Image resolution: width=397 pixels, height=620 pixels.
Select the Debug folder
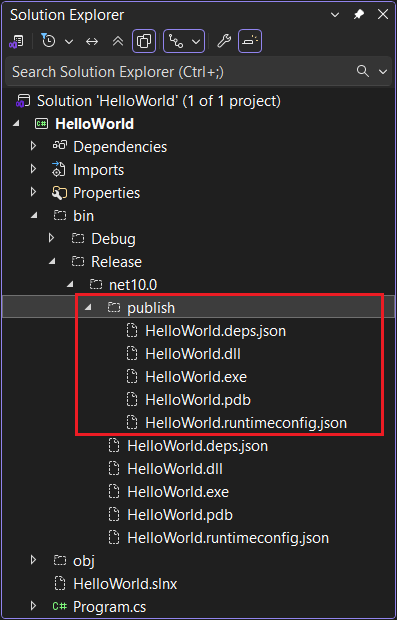(113, 239)
